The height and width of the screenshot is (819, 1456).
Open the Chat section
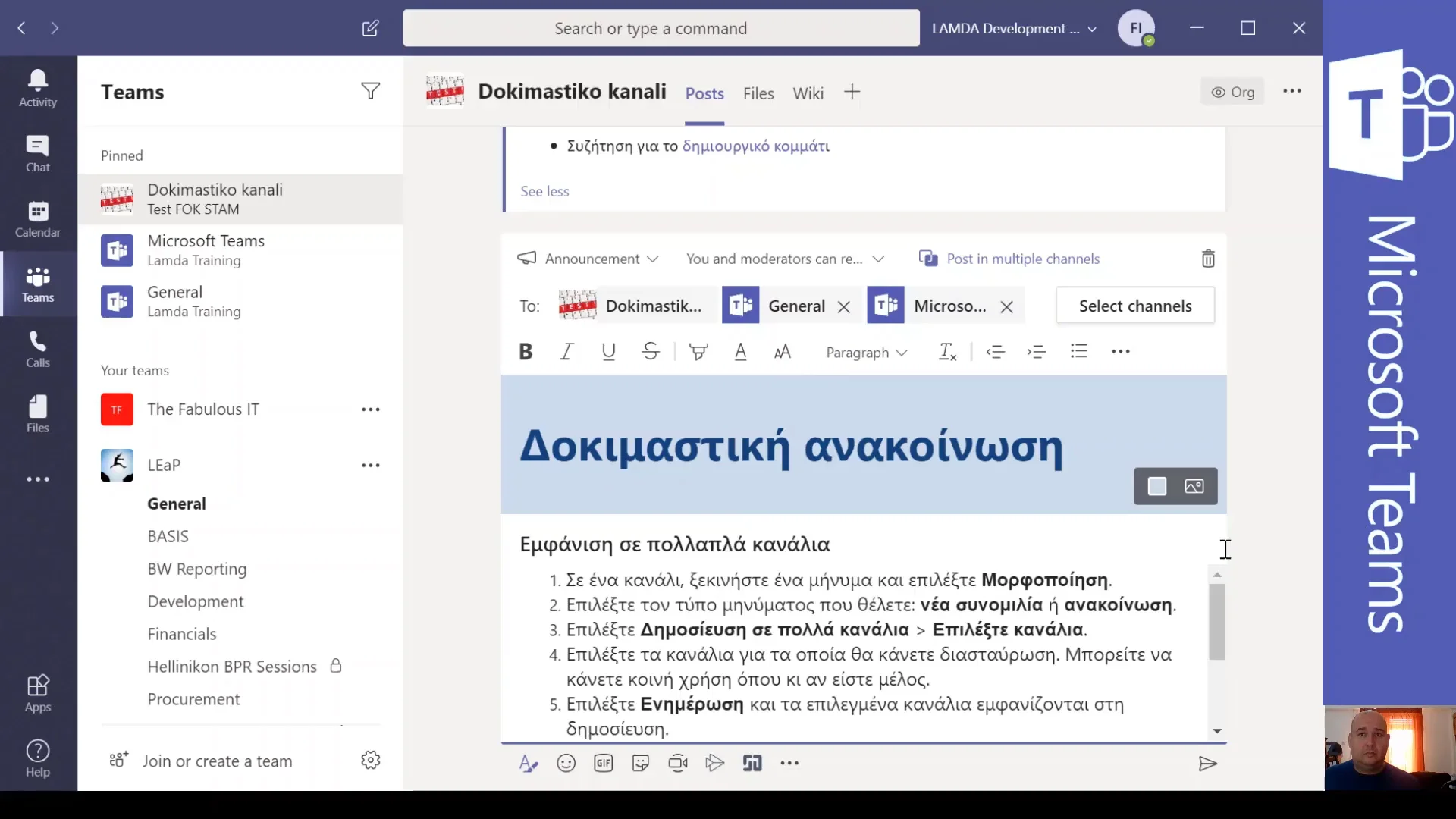(38, 154)
